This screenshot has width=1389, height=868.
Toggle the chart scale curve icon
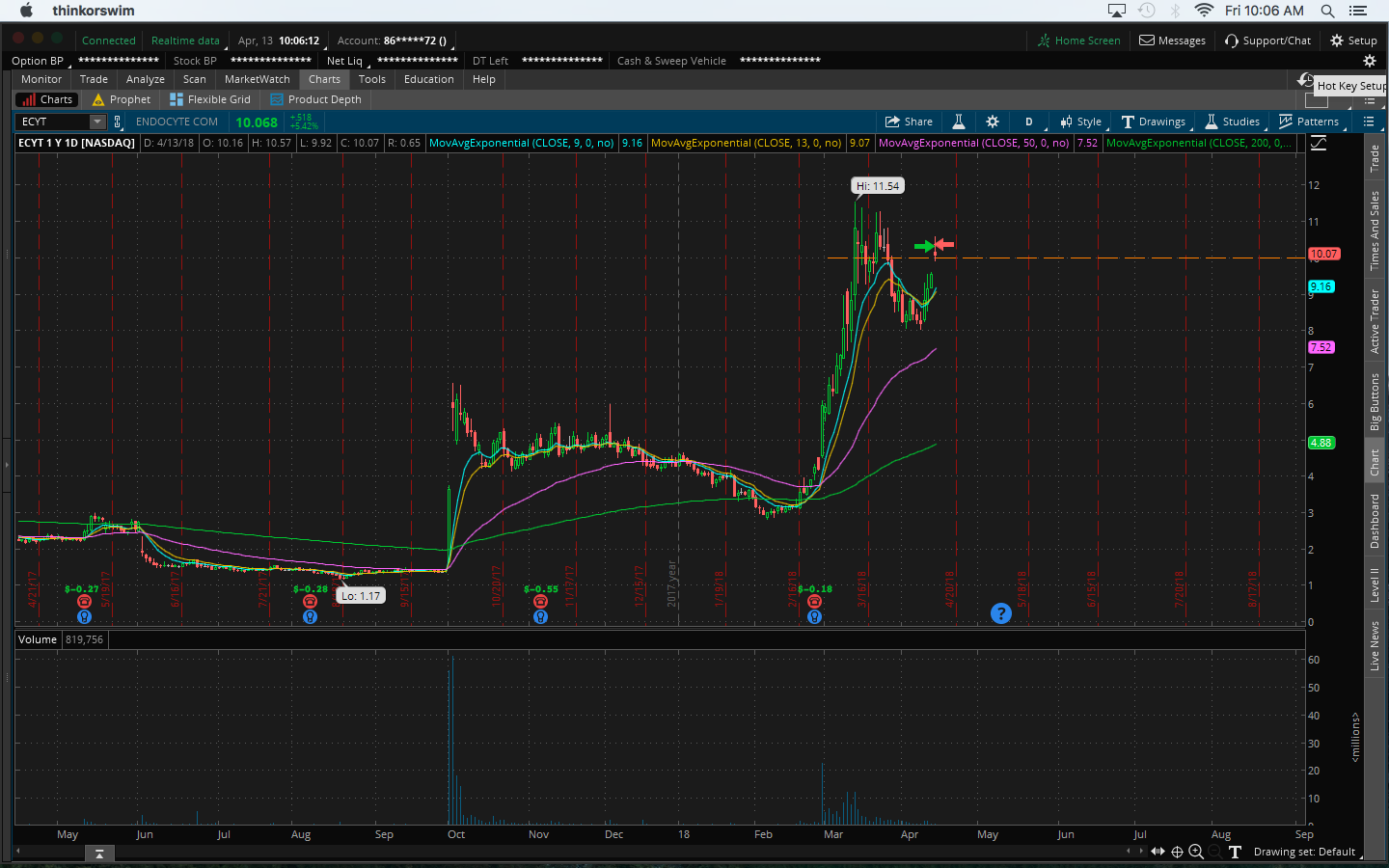tap(1319, 143)
